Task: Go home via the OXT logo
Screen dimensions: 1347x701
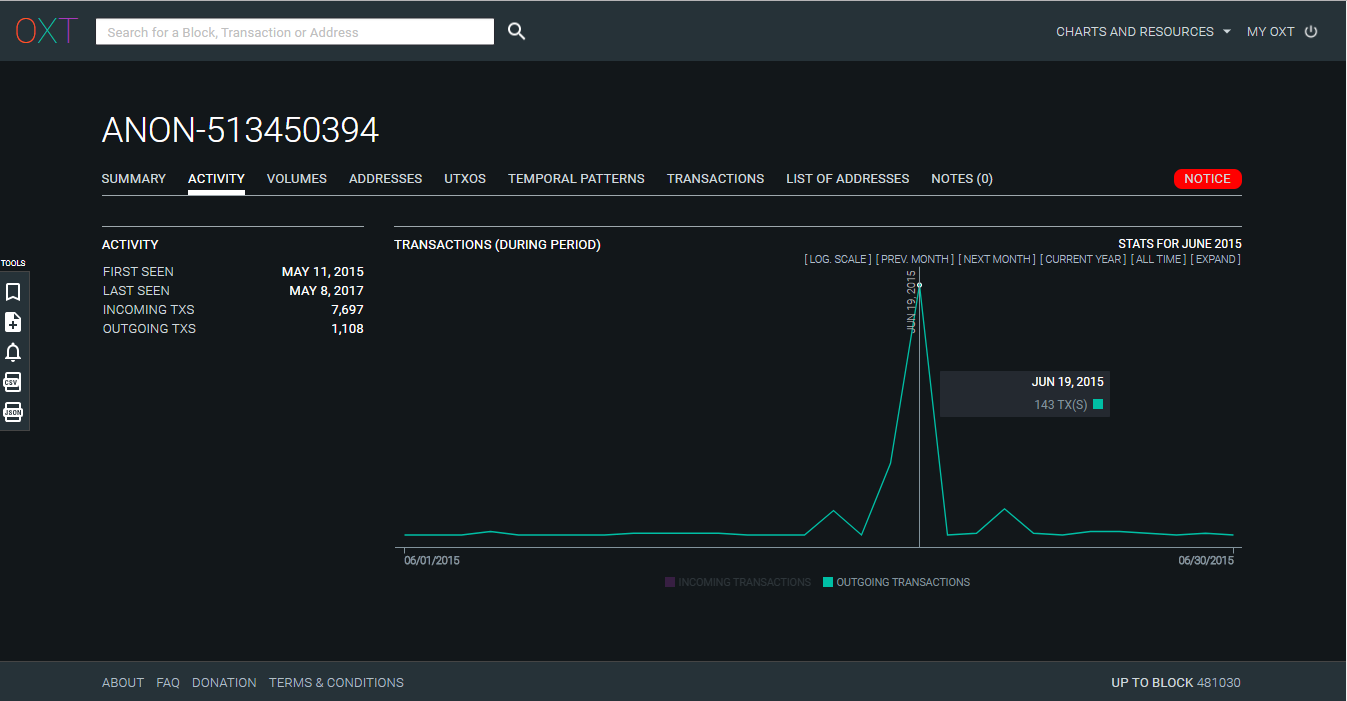Action: (x=46, y=31)
